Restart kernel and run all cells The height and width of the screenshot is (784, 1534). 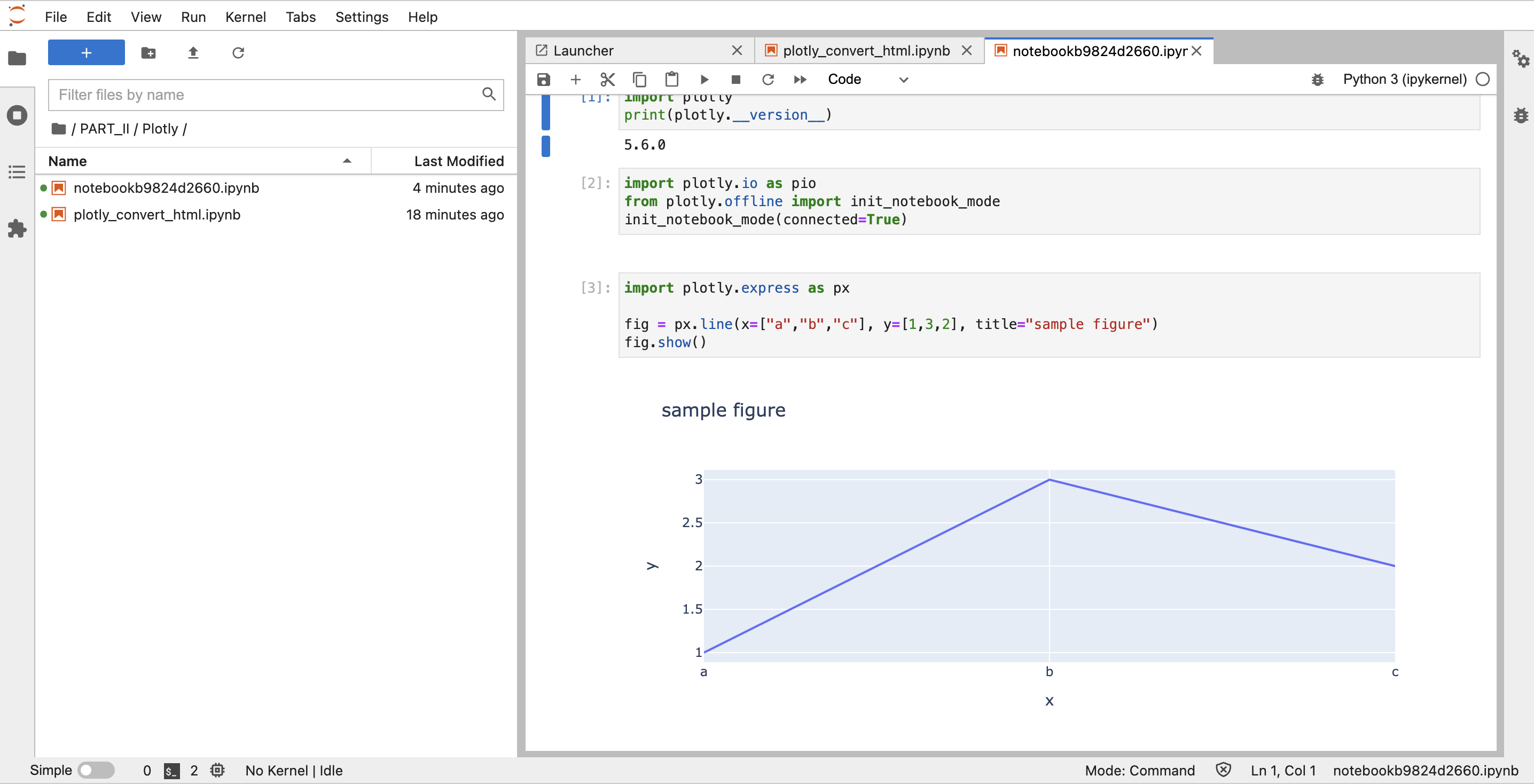tap(800, 79)
